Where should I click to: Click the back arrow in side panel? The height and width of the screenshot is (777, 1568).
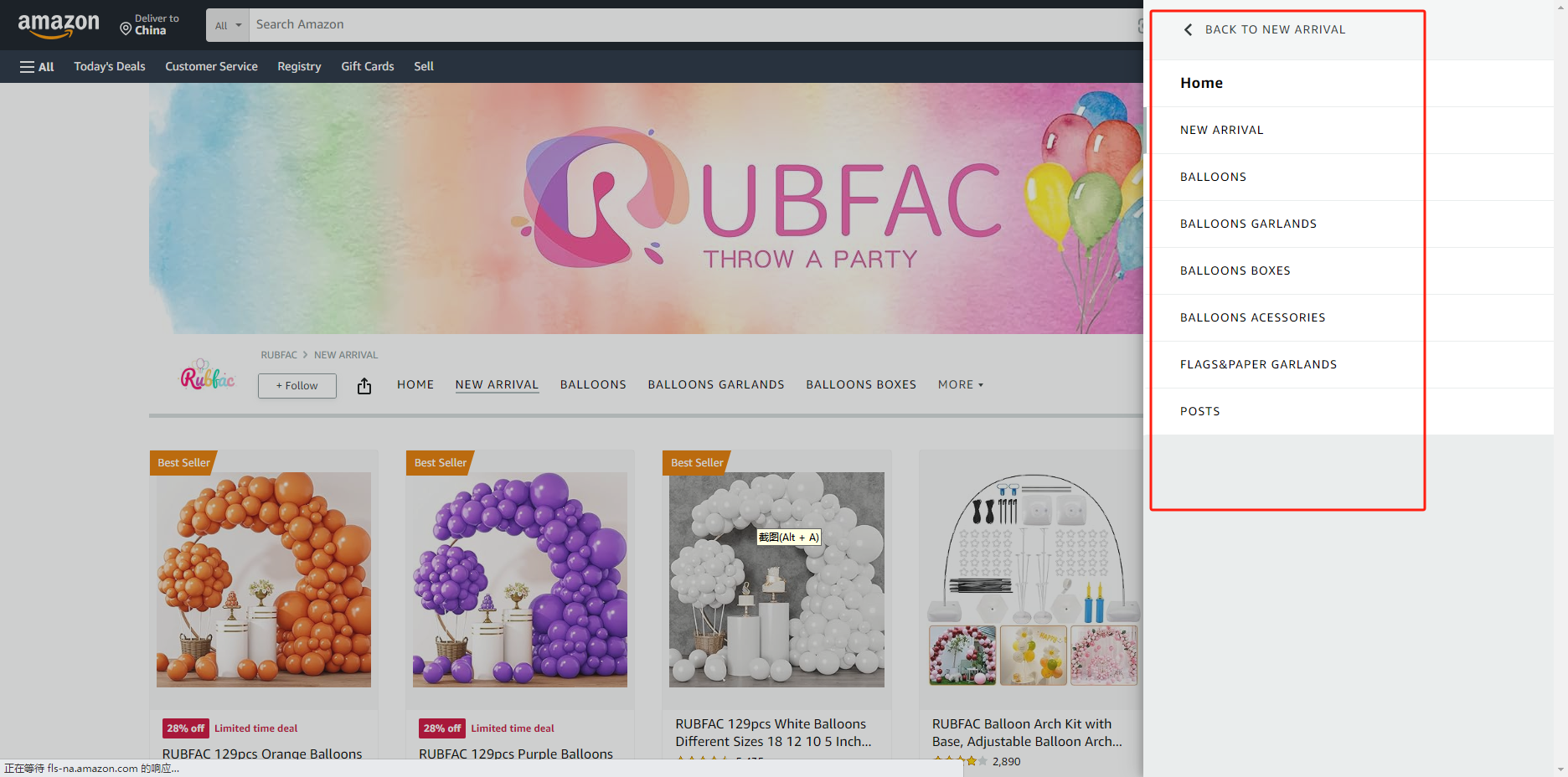(x=1188, y=30)
